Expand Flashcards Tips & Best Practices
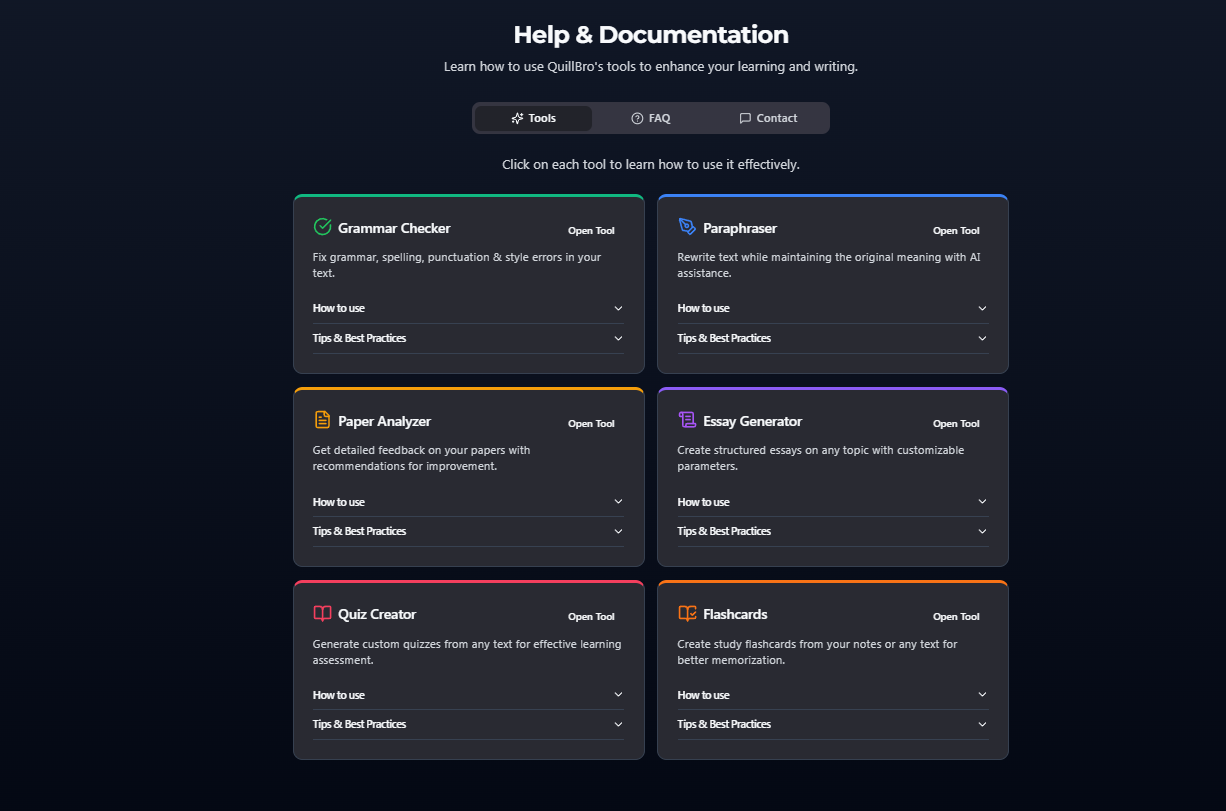This screenshot has width=1226, height=811. point(833,724)
